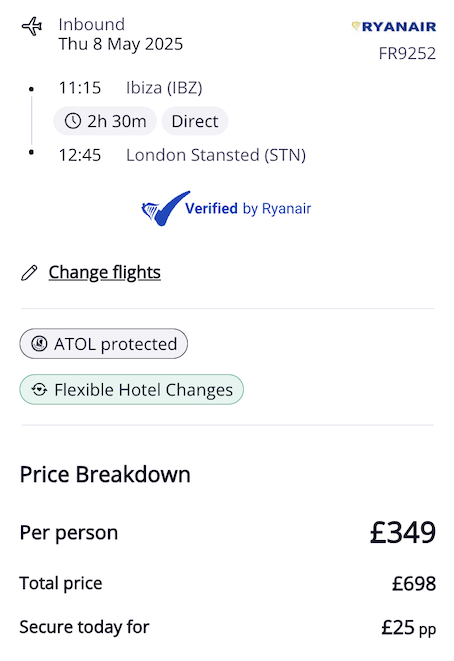Click the pencil edit icon
454x661 pixels.
(x=29, y=273)
